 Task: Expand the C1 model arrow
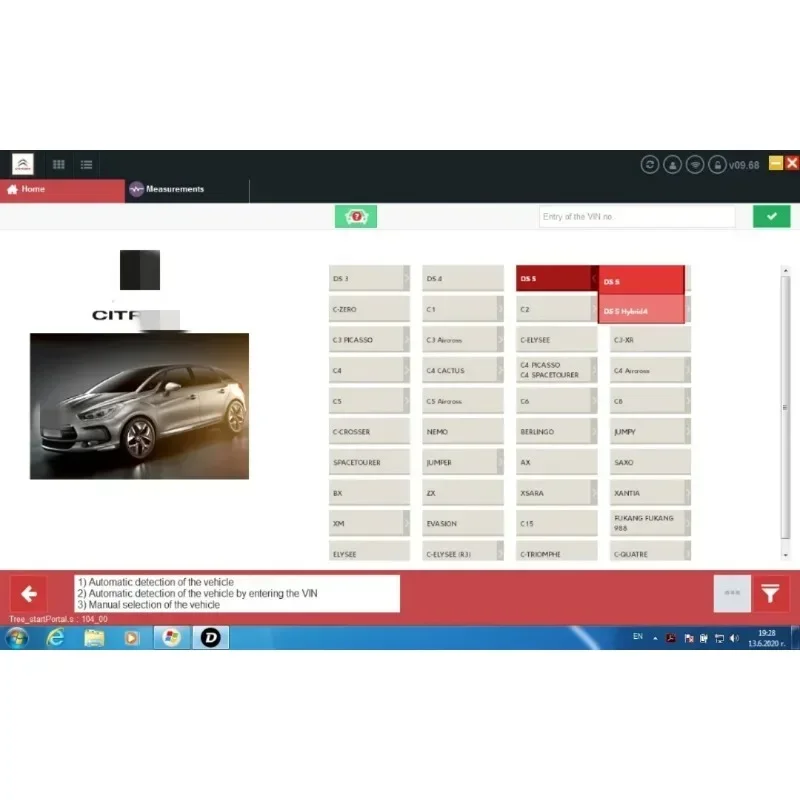500,309
